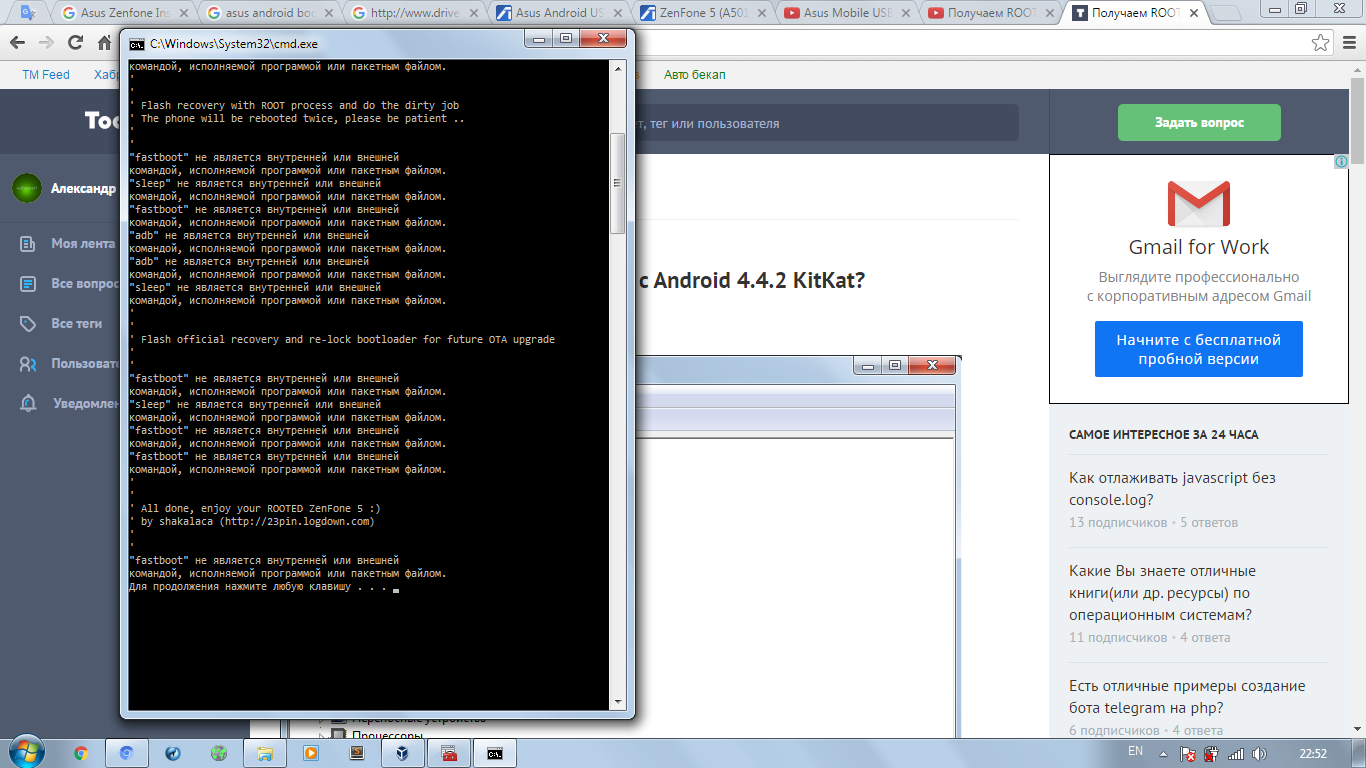Switch to the asus android boot Google tab
The width and height of the screenshot is (1366, 768).
267,13
